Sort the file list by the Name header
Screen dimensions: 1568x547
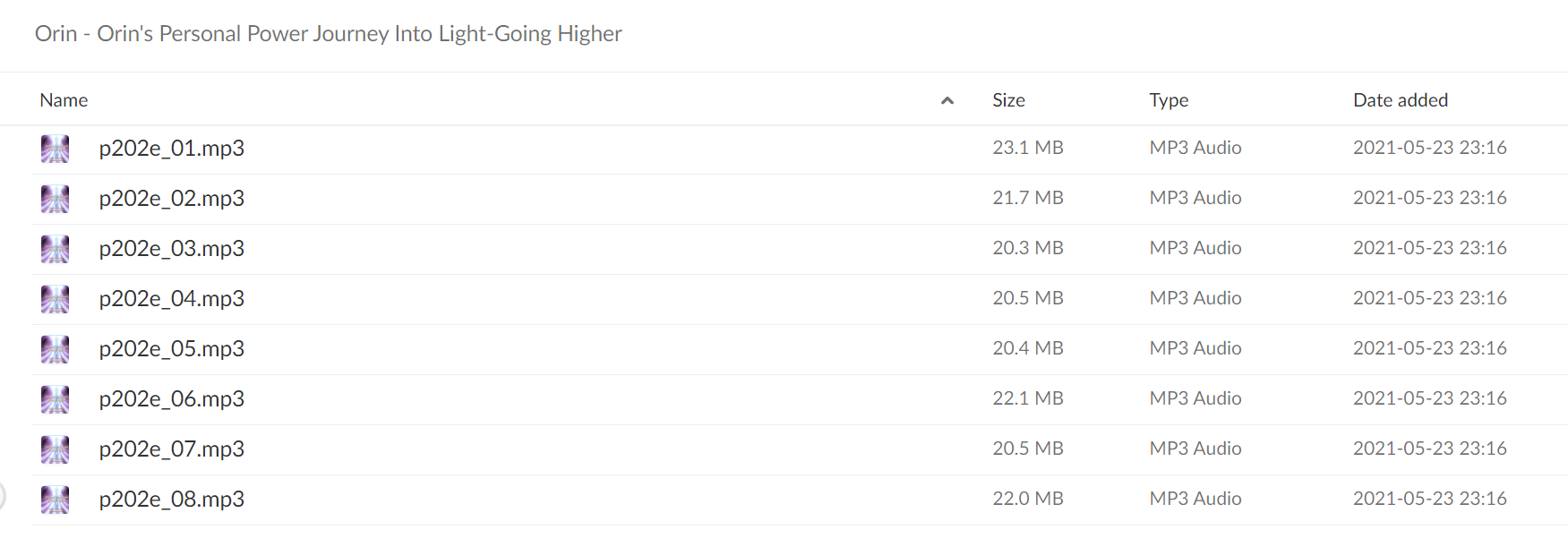pyautogui.click(x=64, y=100)
